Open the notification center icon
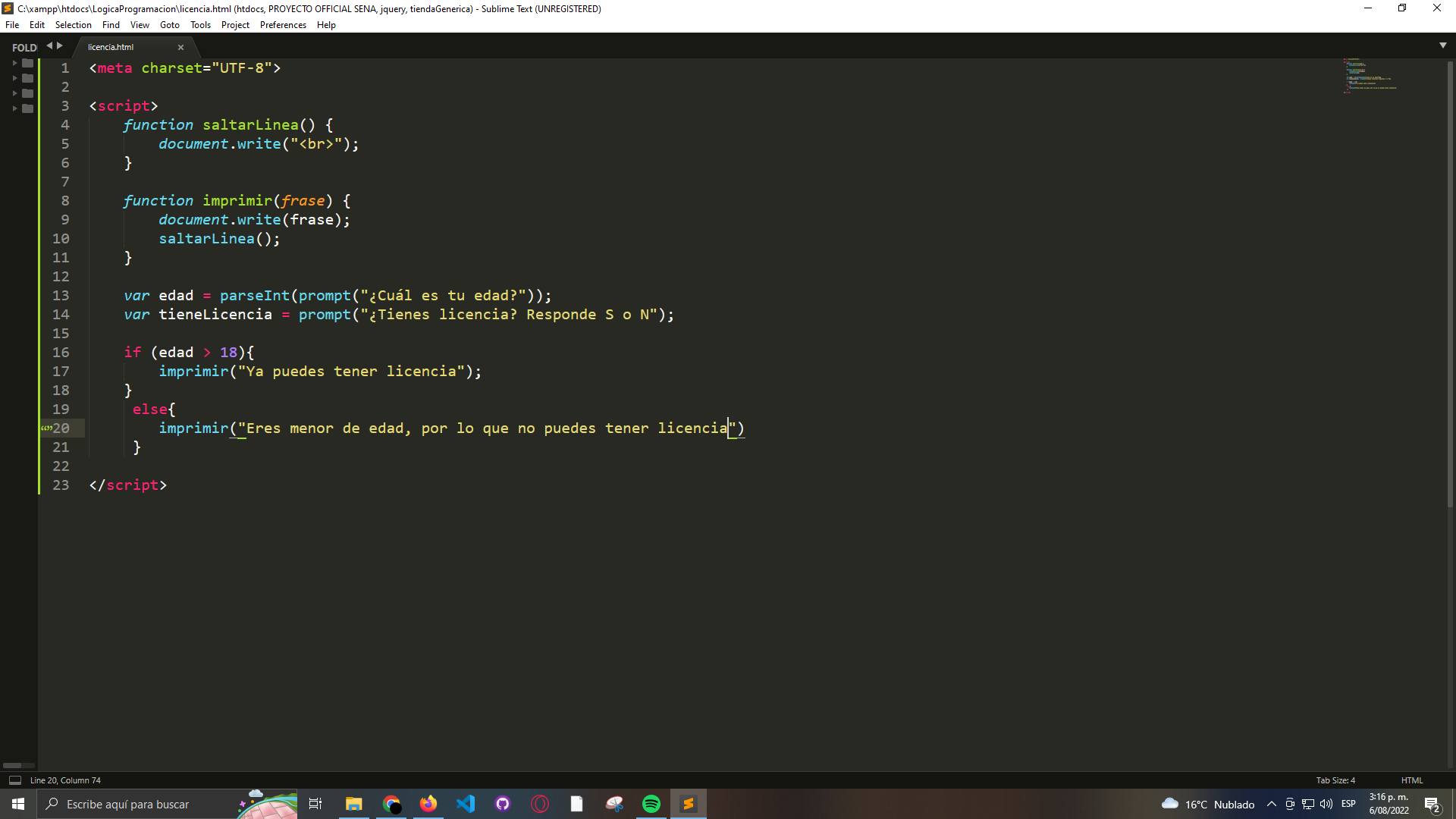Image resolution: width=1456 pixels, height=819 pixels. pyautogui.click(x=1432, y=804)
